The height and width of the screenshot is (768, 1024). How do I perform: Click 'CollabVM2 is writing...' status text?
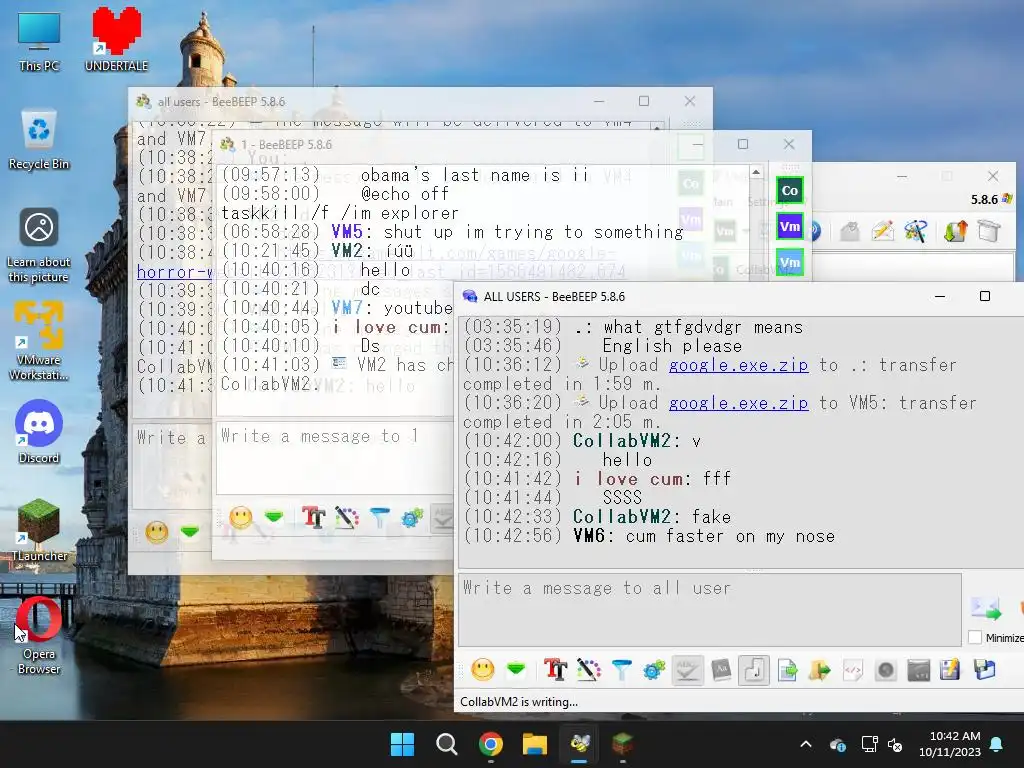pyautogui.click(x=519, y=702)
